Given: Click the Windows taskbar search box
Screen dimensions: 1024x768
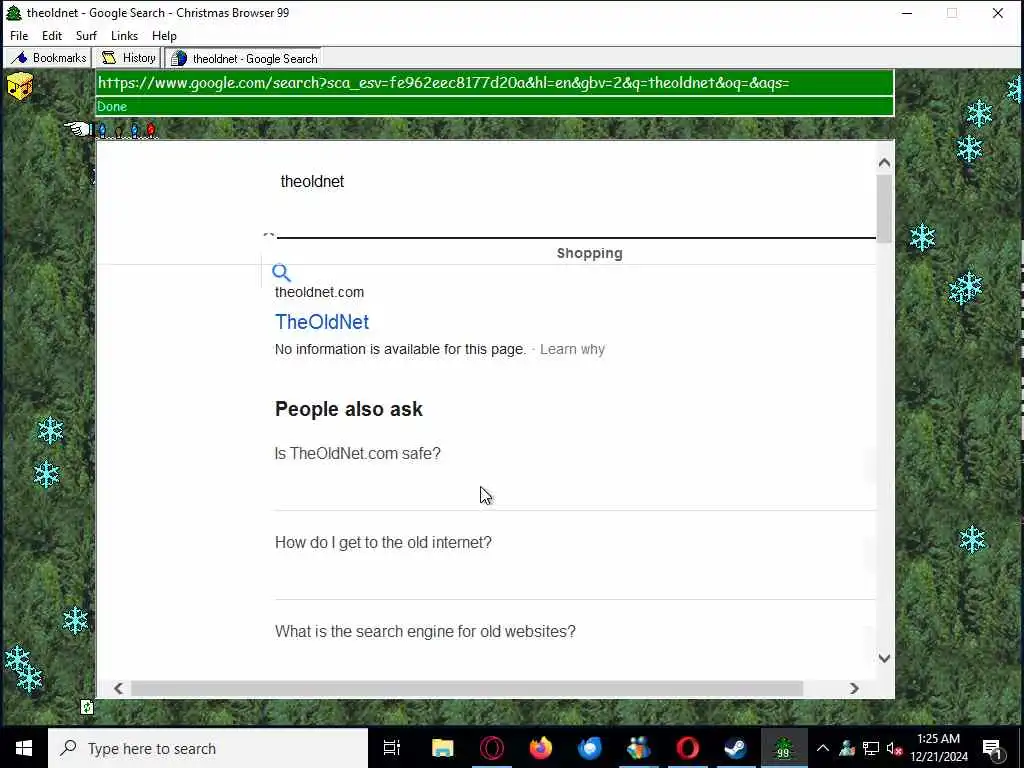Looking at the screenshot, I should pyautogui.click(x=208, y=748).
